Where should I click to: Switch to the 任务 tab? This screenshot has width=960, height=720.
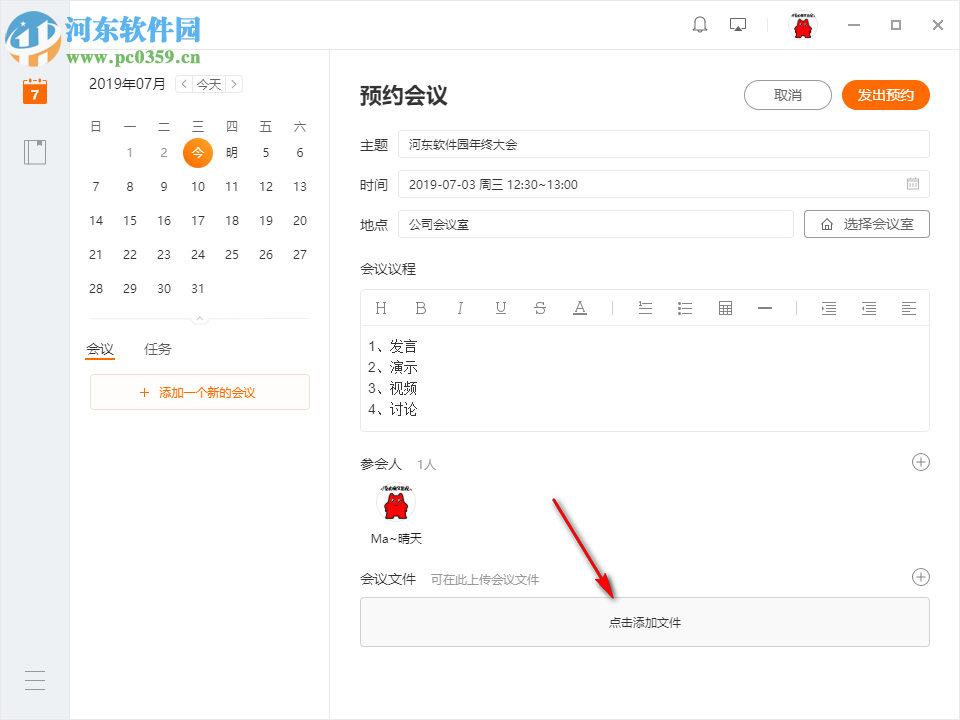[x=156, y=349]
